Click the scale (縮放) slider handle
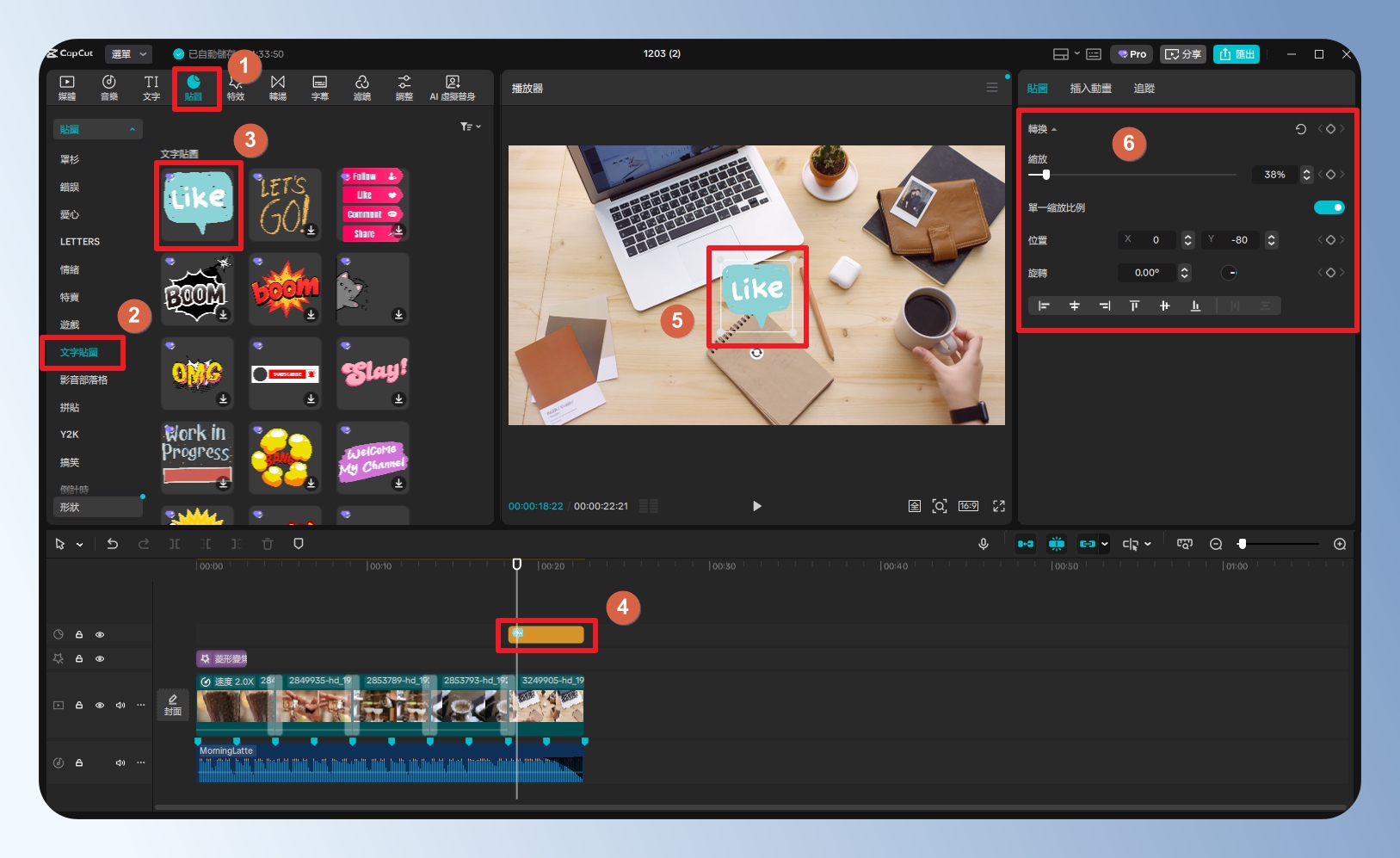1400x858 pixels. pos(1045,175)
